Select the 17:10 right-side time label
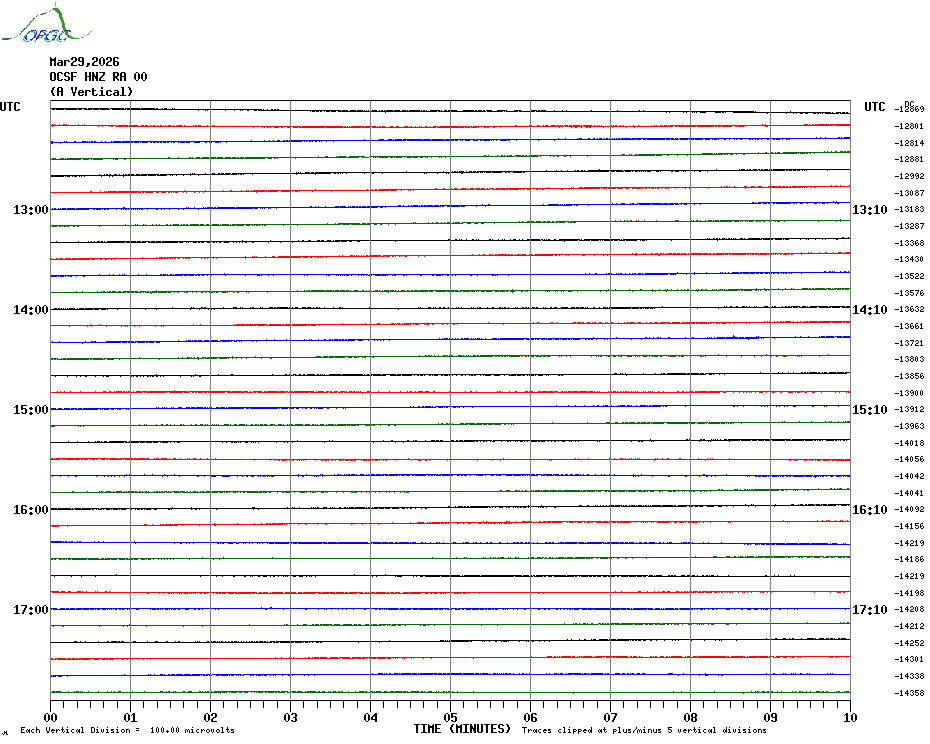The height and width of the screenshot is (744, 930). point(870,610)
